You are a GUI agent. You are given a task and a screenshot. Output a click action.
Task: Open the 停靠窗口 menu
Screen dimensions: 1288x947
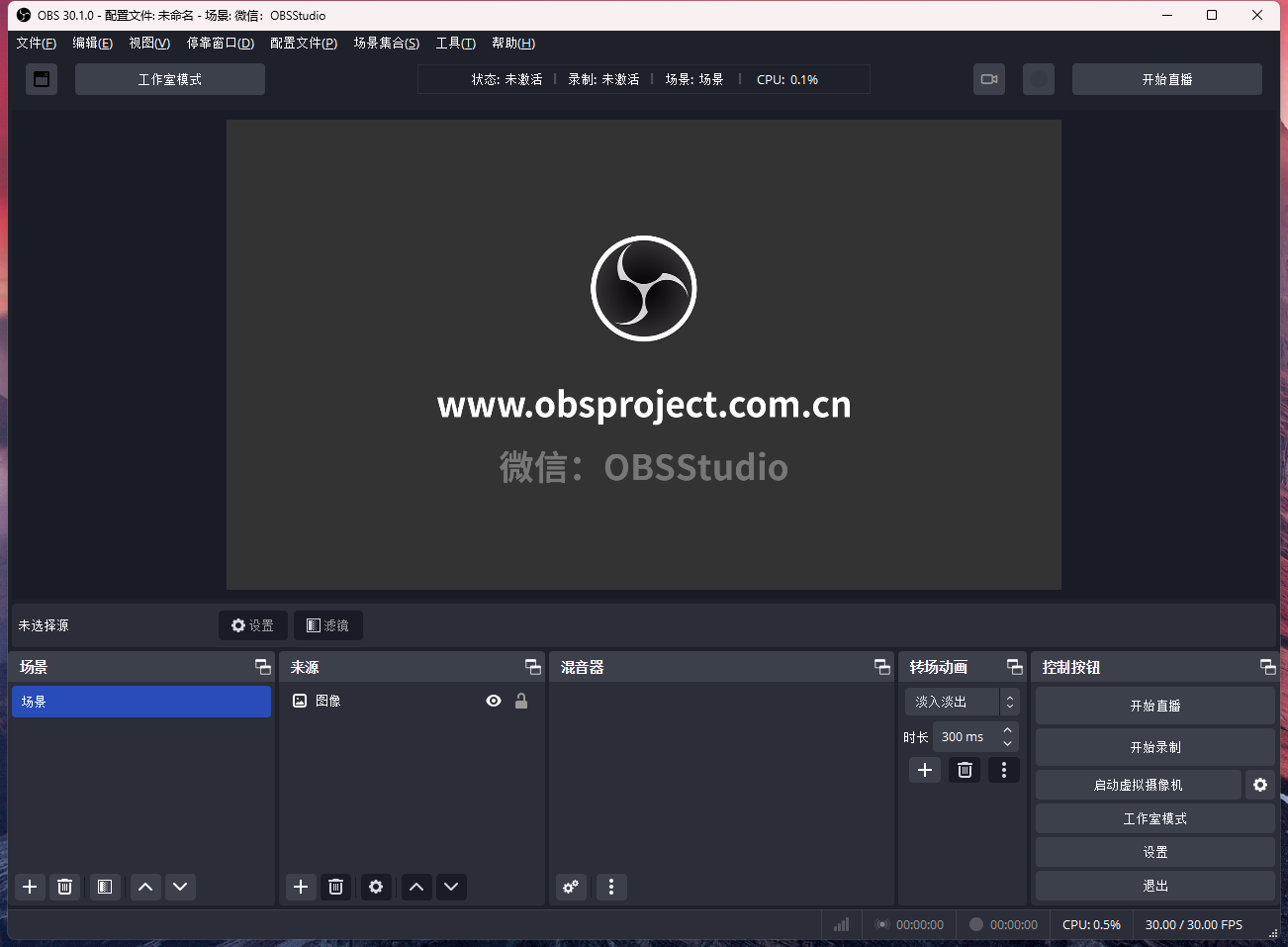221,43
